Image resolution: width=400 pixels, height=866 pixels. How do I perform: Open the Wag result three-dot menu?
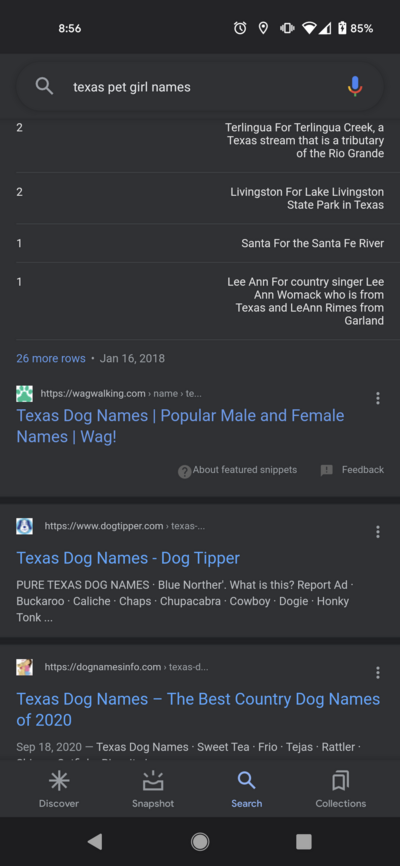[378, 398]
